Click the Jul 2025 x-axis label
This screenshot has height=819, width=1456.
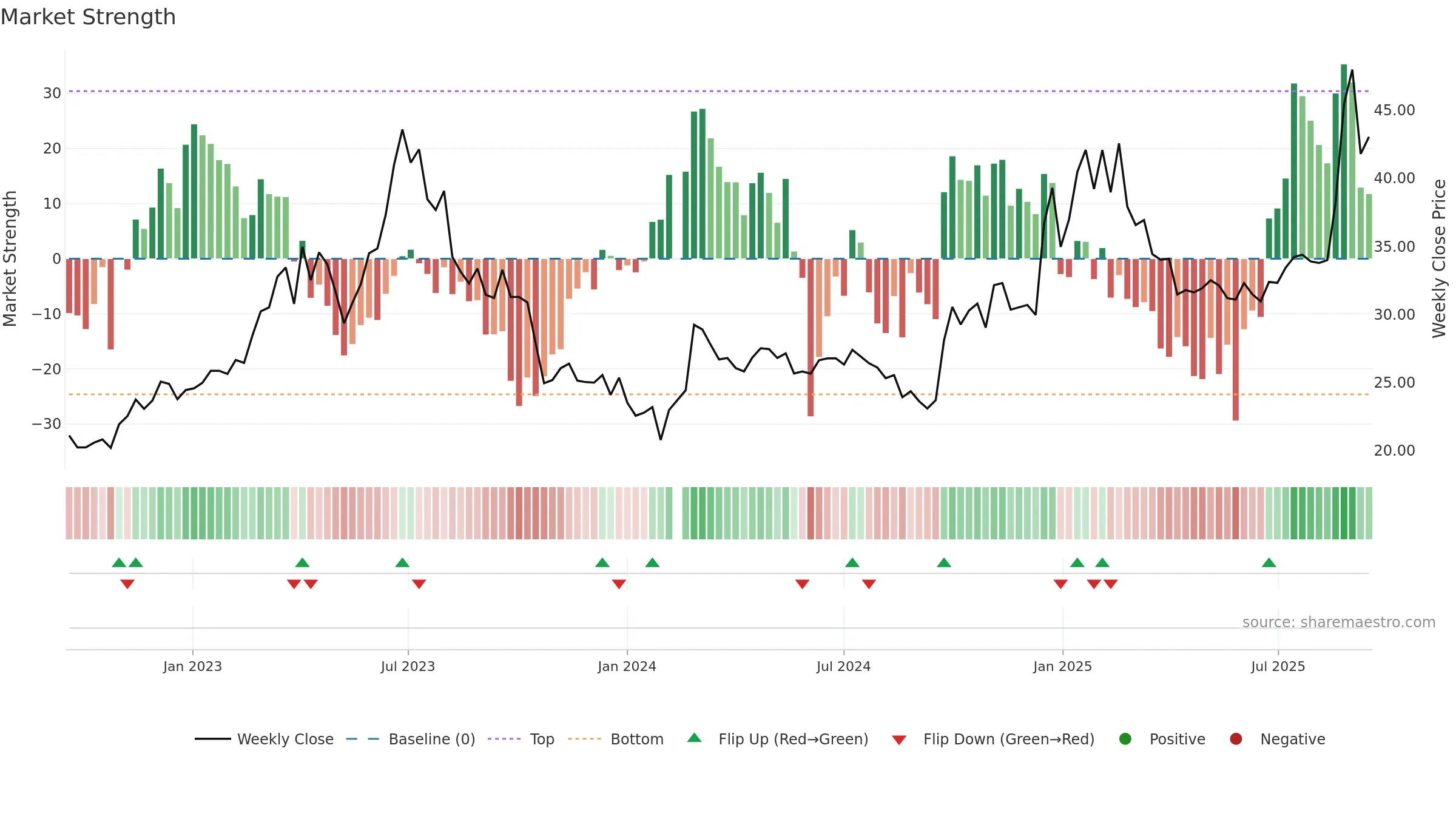click(1278, 666)
